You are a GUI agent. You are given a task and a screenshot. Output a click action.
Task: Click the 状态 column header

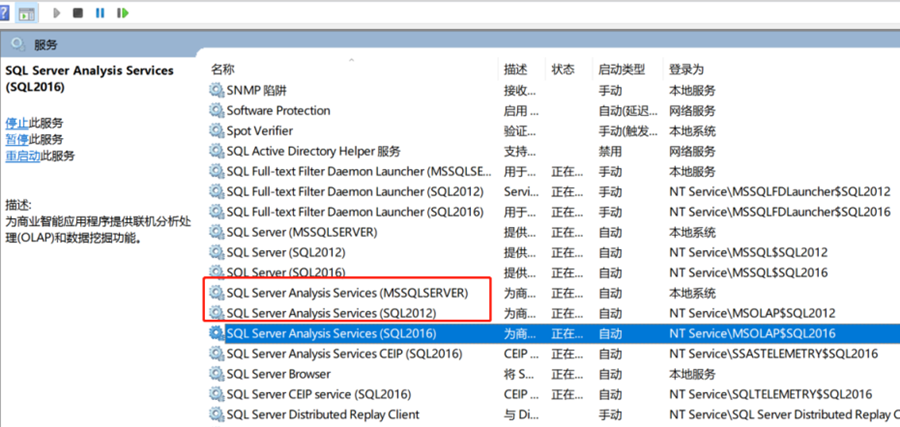point(563,70)
